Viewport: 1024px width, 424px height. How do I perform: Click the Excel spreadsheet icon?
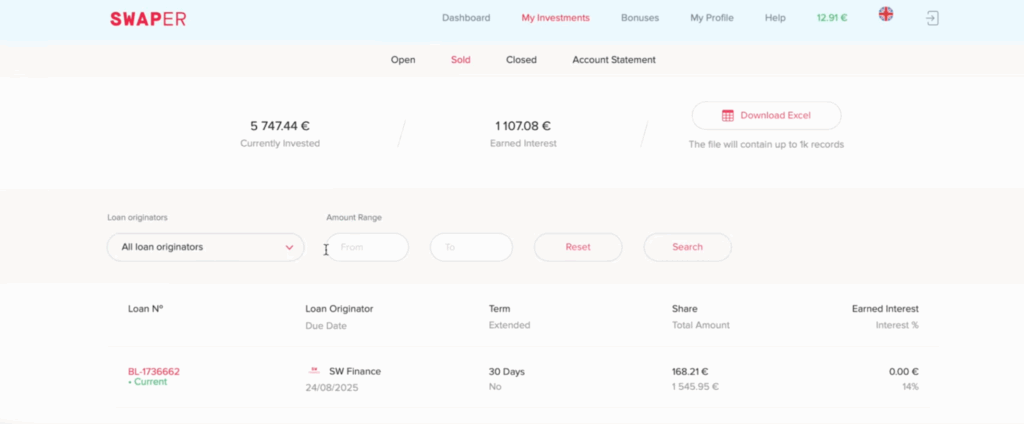[728, 115]
